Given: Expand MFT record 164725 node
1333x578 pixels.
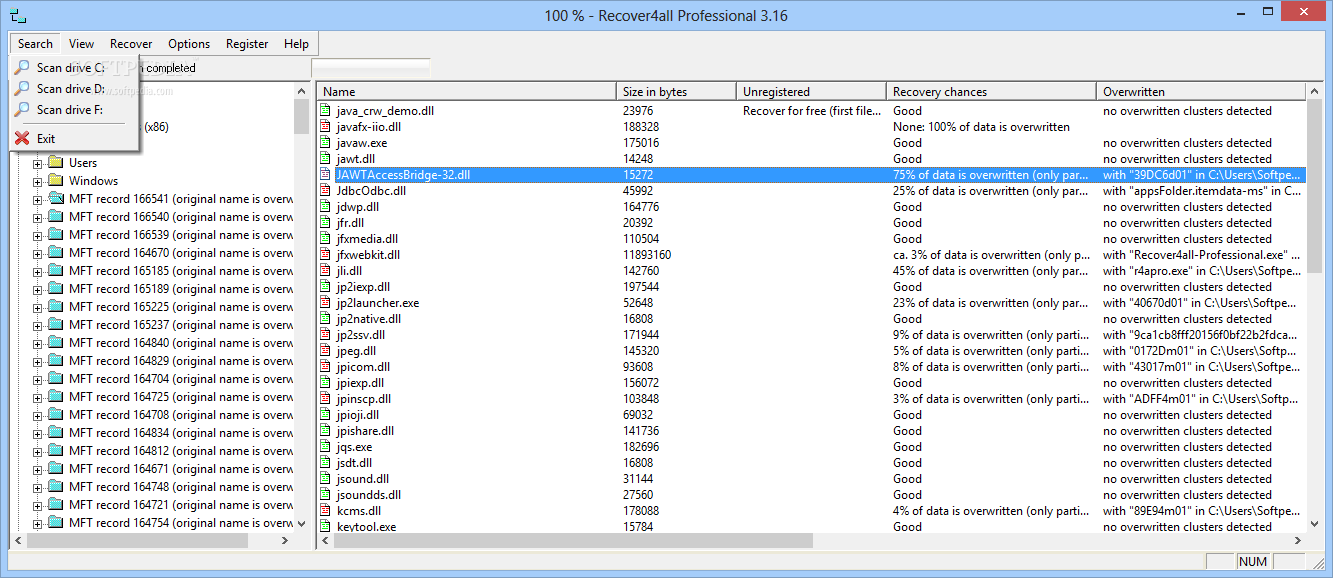Looking at the screenshot, I should click(38, 397).
